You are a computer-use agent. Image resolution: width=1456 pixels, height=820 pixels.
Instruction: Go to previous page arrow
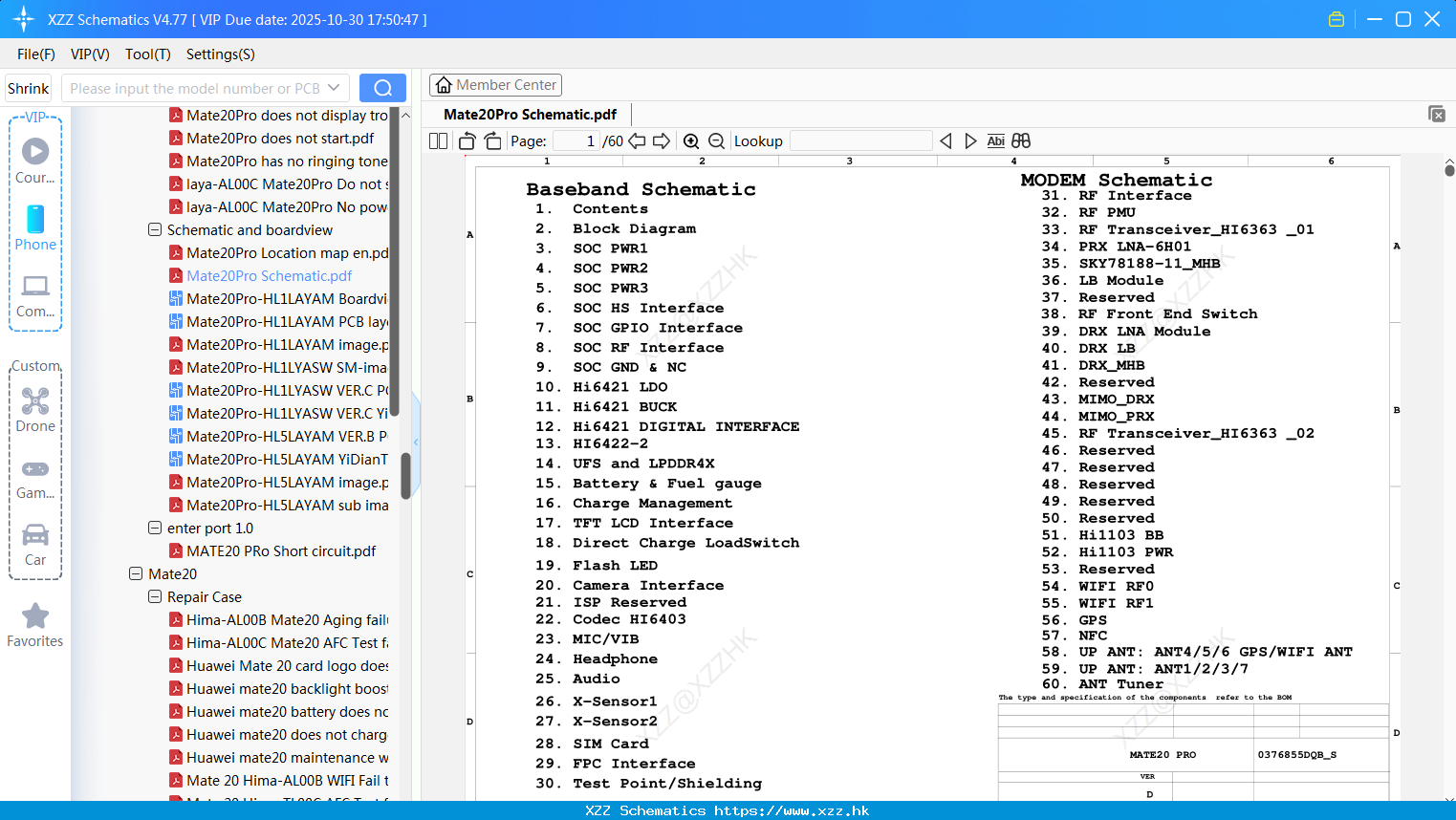637,140
